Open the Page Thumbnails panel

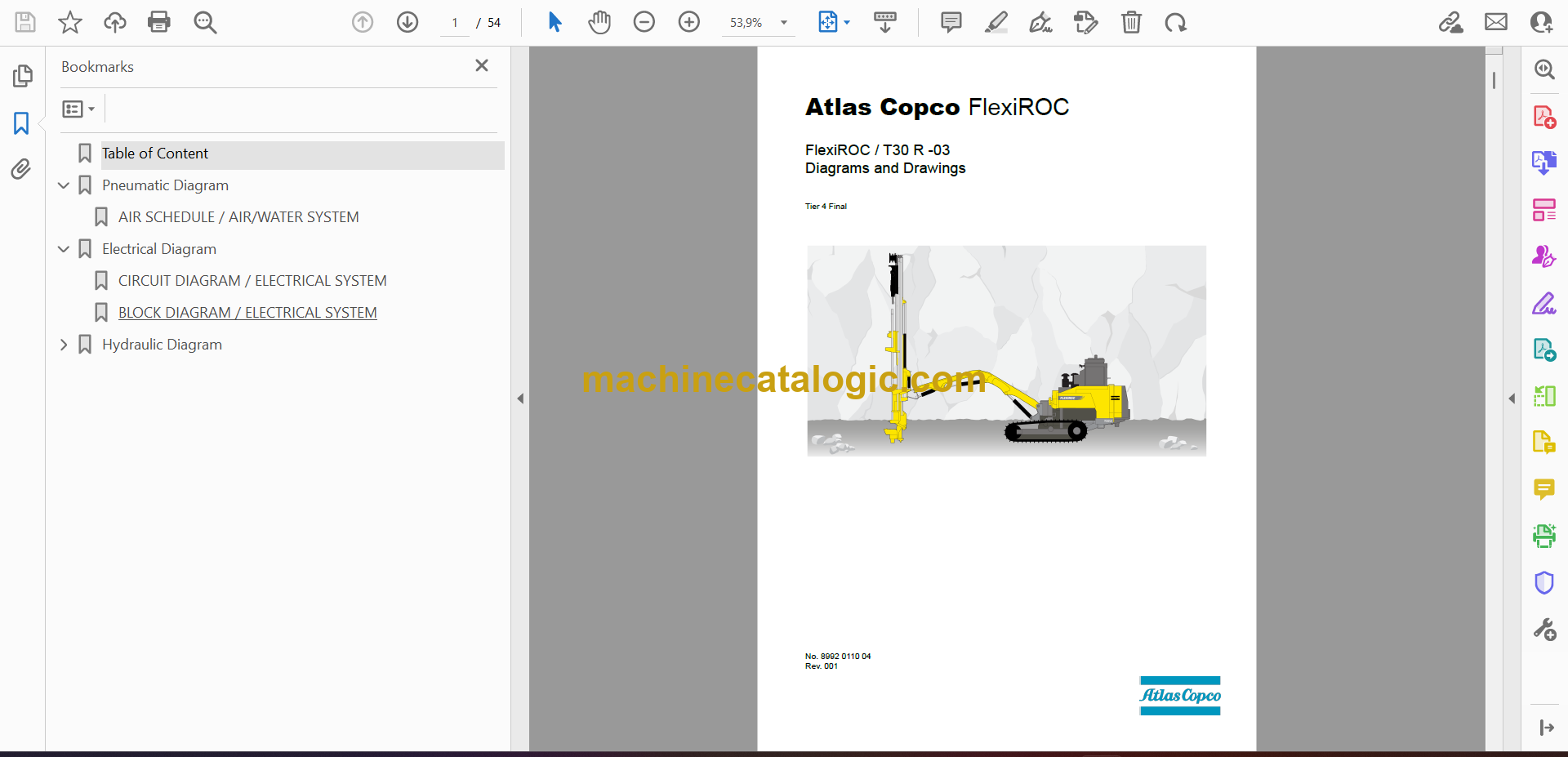click(x=22, y=76)
